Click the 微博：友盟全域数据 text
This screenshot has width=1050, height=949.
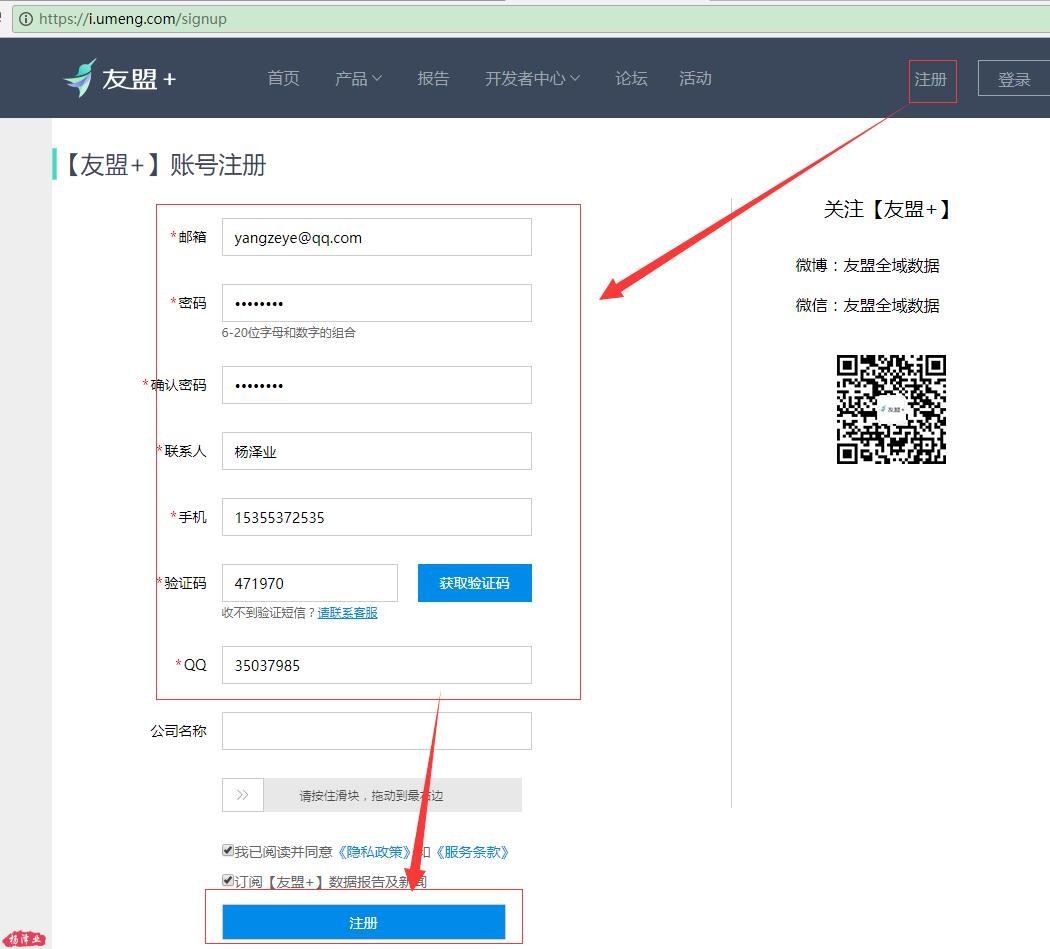coord(867,266)
